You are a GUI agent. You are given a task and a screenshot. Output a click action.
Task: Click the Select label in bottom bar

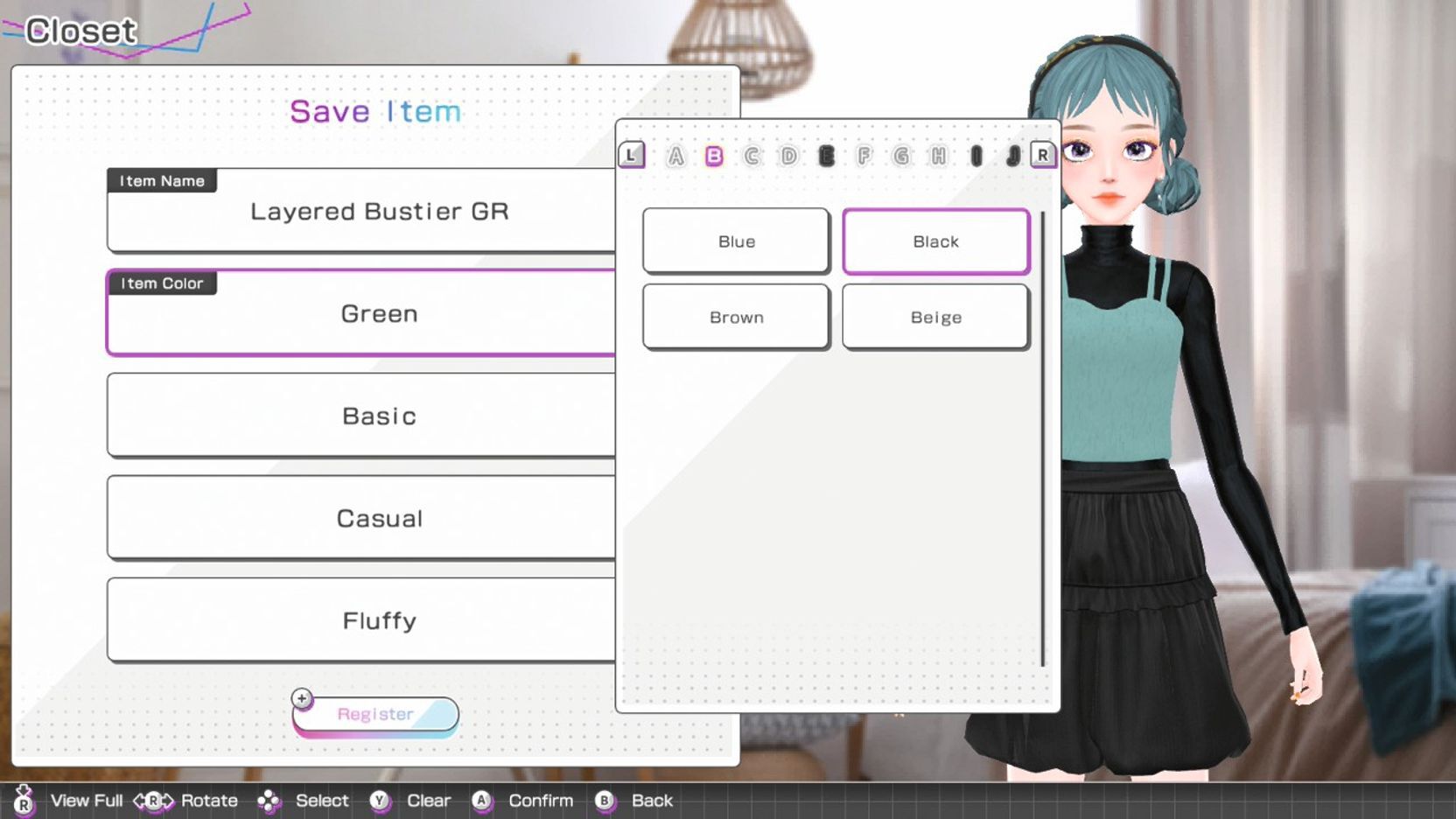322,801
